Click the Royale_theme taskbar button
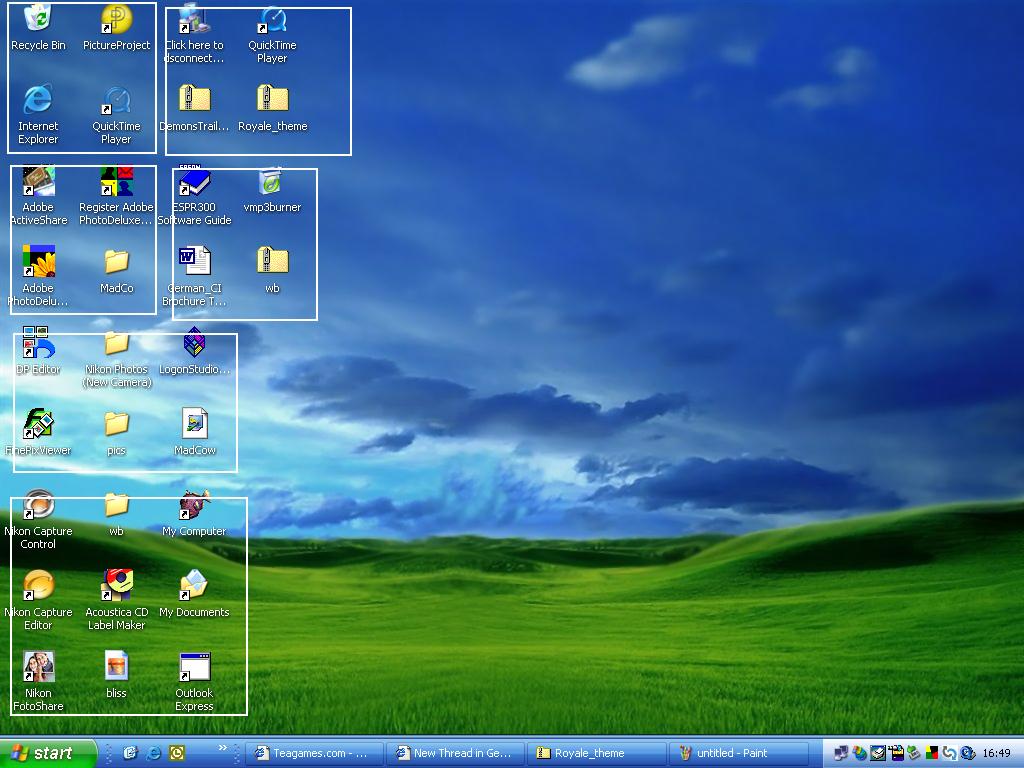 click(596, 753)
